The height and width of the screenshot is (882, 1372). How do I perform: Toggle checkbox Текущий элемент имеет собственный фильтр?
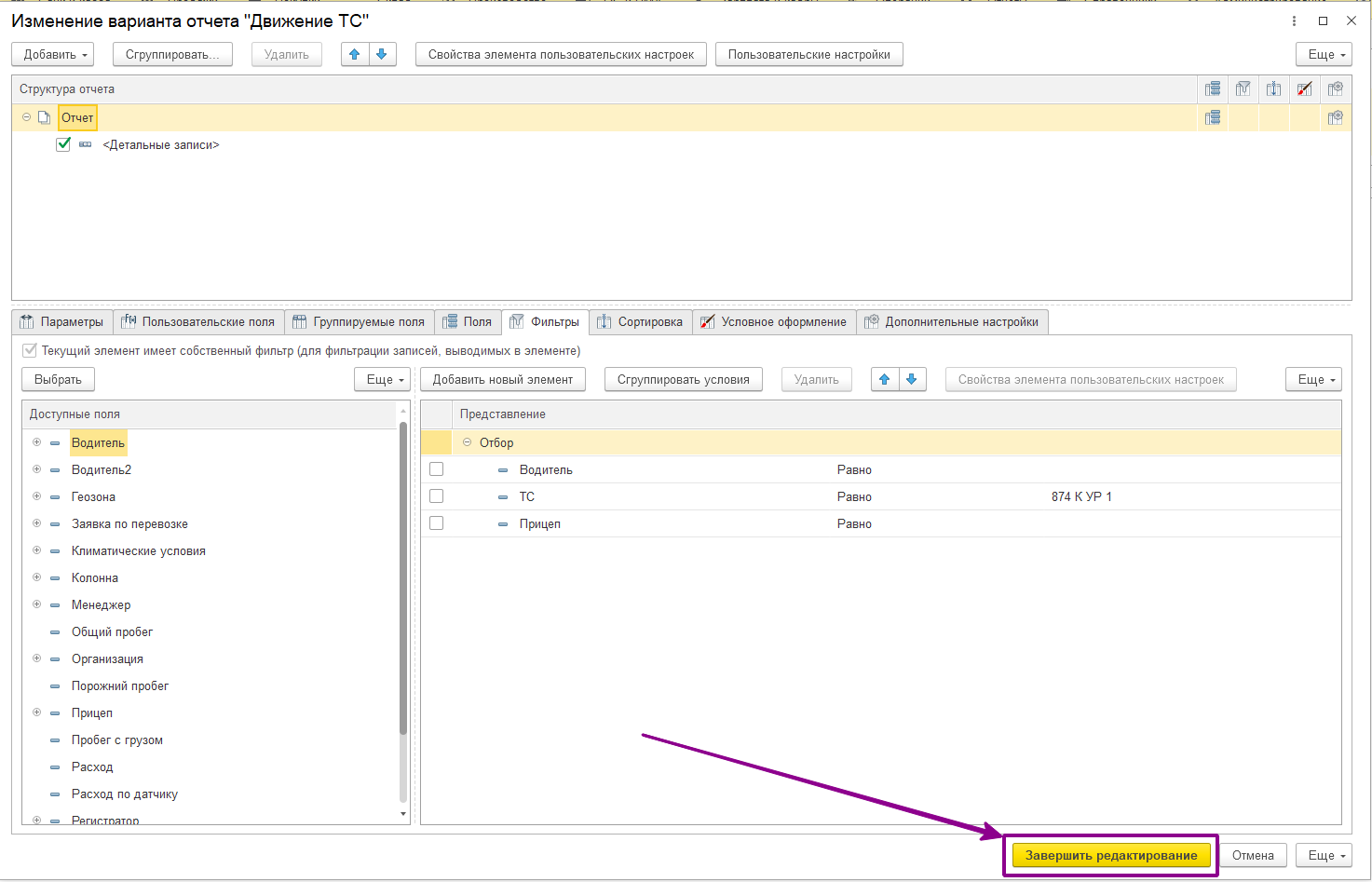[x=30, y=351]
